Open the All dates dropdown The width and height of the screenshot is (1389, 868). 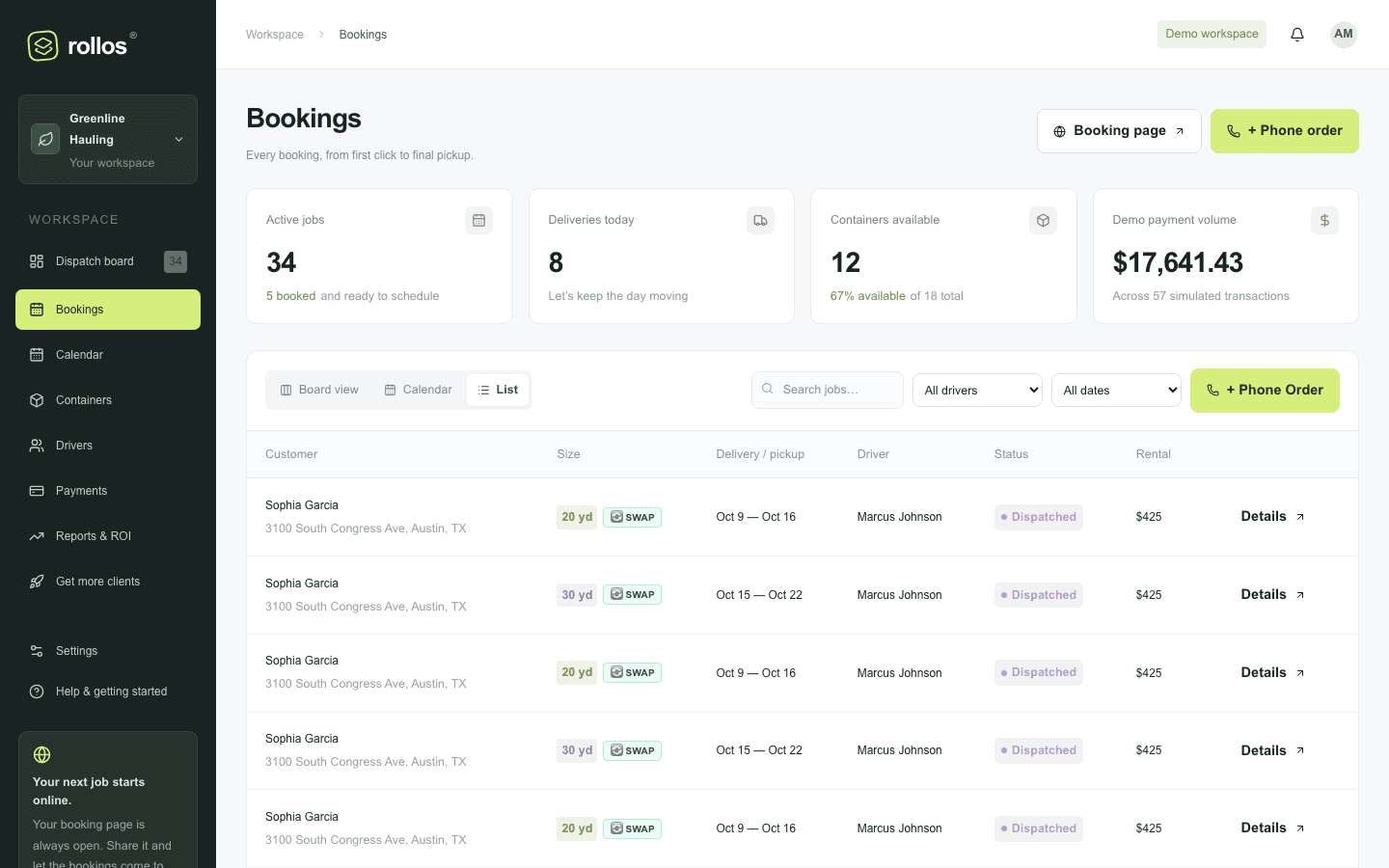click(1116, 390)
